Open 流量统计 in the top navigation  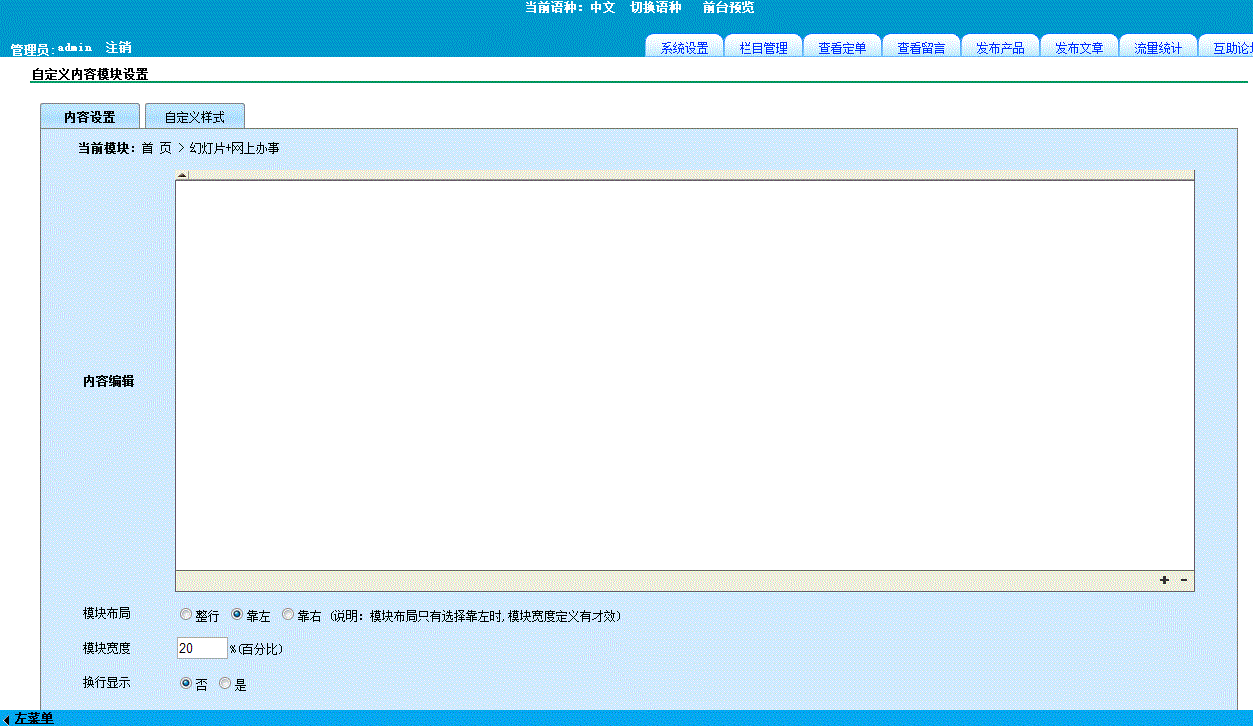click(1158, 48)
